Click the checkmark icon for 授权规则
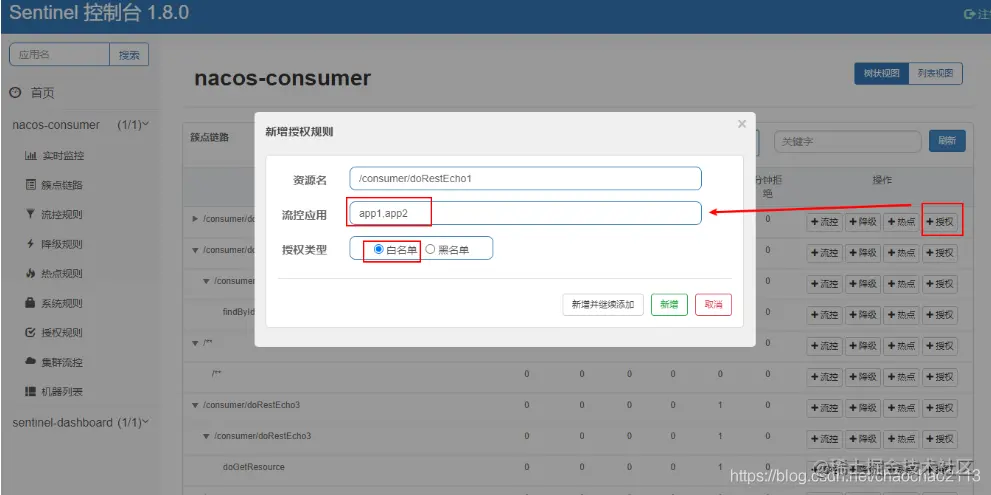 pos(30,333)
